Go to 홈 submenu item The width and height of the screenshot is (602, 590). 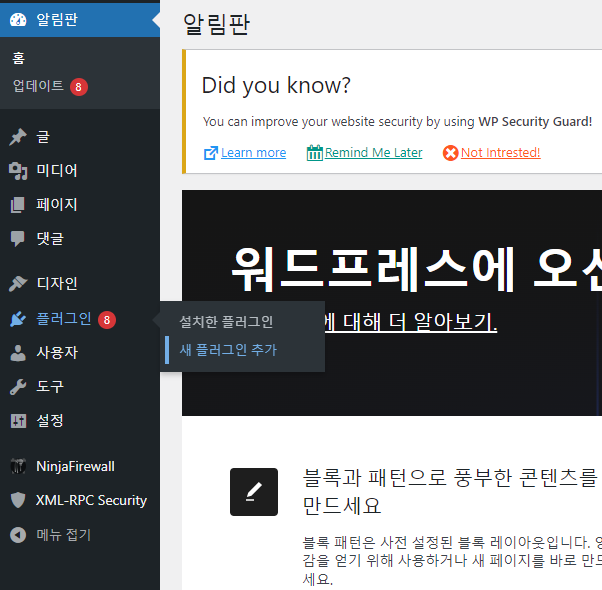coord(19,58)
